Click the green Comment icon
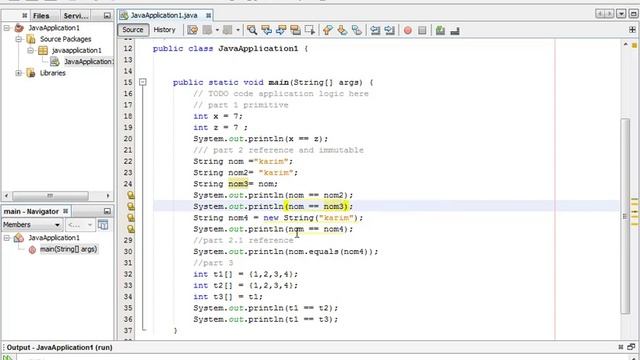The image size is (640, 360). [440, 30]
